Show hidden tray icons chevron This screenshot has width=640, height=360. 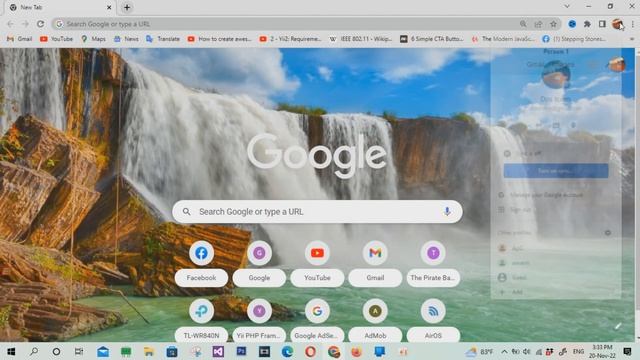pyautogui.click(x=504, y=351)
